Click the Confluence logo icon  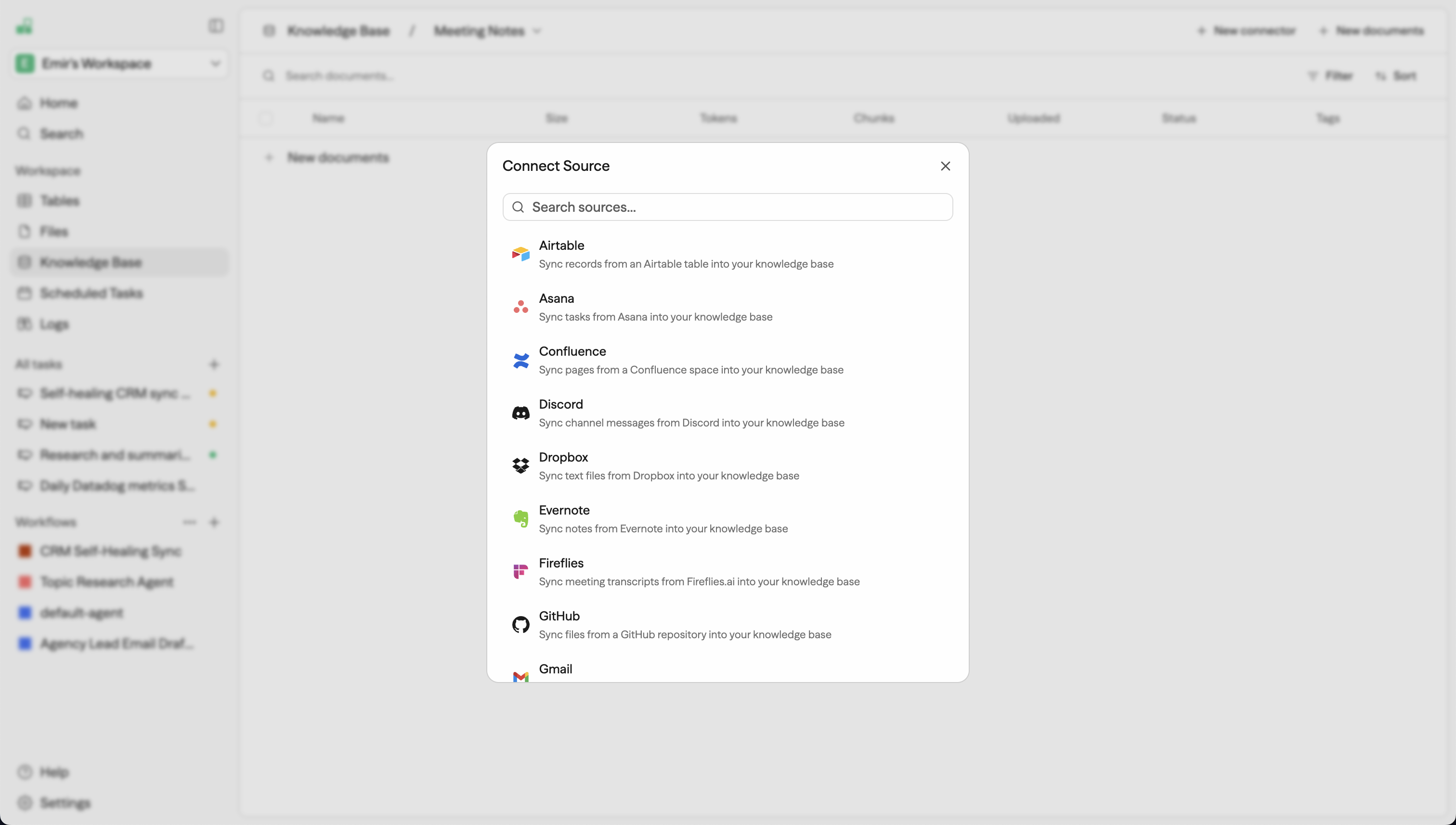[x=520, y=361]
